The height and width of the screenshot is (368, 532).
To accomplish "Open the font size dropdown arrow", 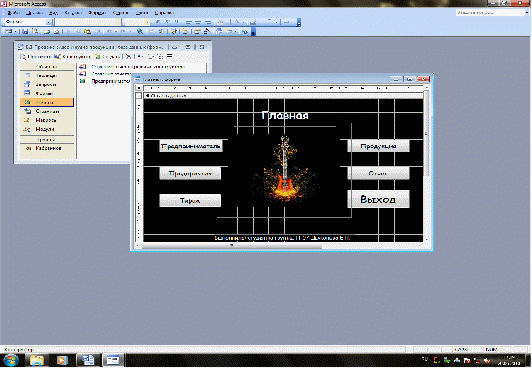I will [147, 22].
